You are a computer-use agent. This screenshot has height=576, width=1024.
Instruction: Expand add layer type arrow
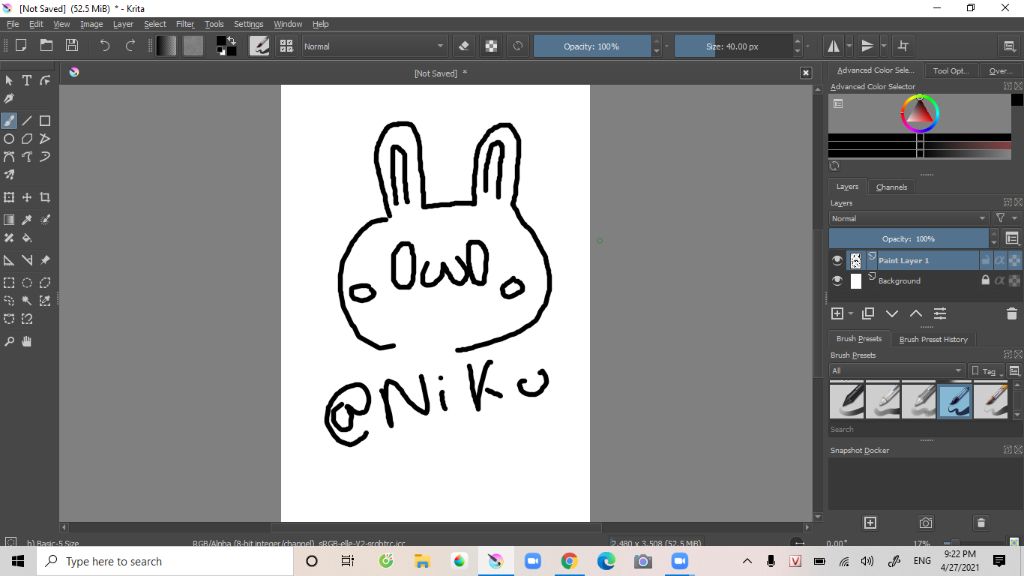click(850, 314)
